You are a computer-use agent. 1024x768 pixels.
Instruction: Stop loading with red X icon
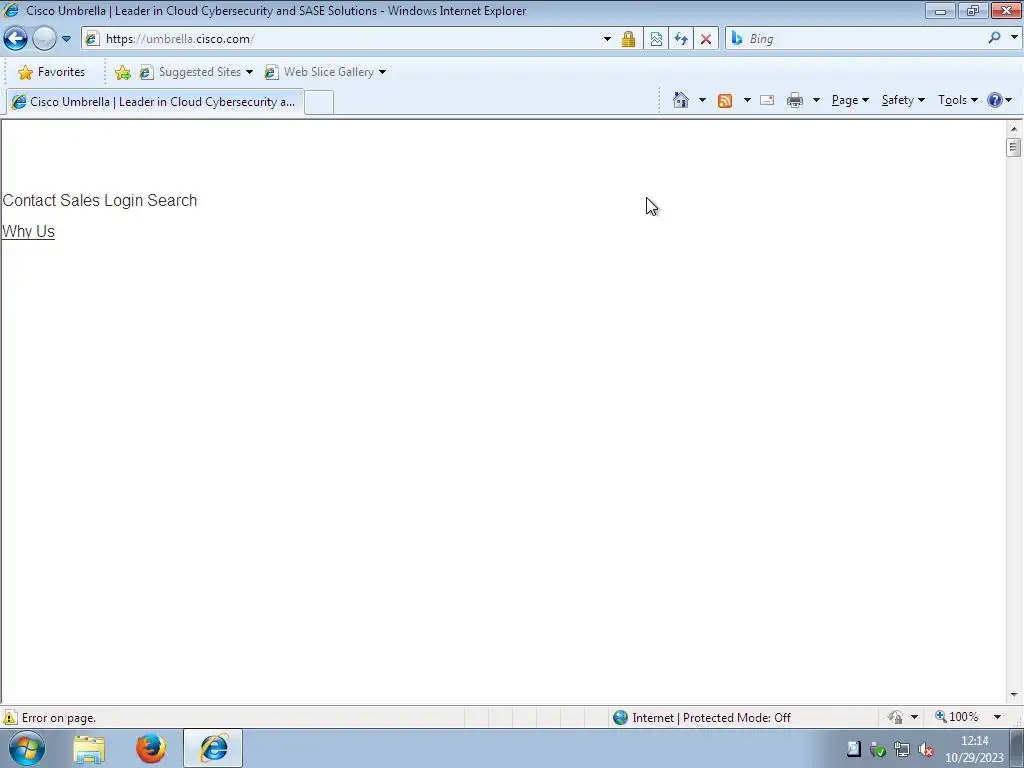pos(706,39)
